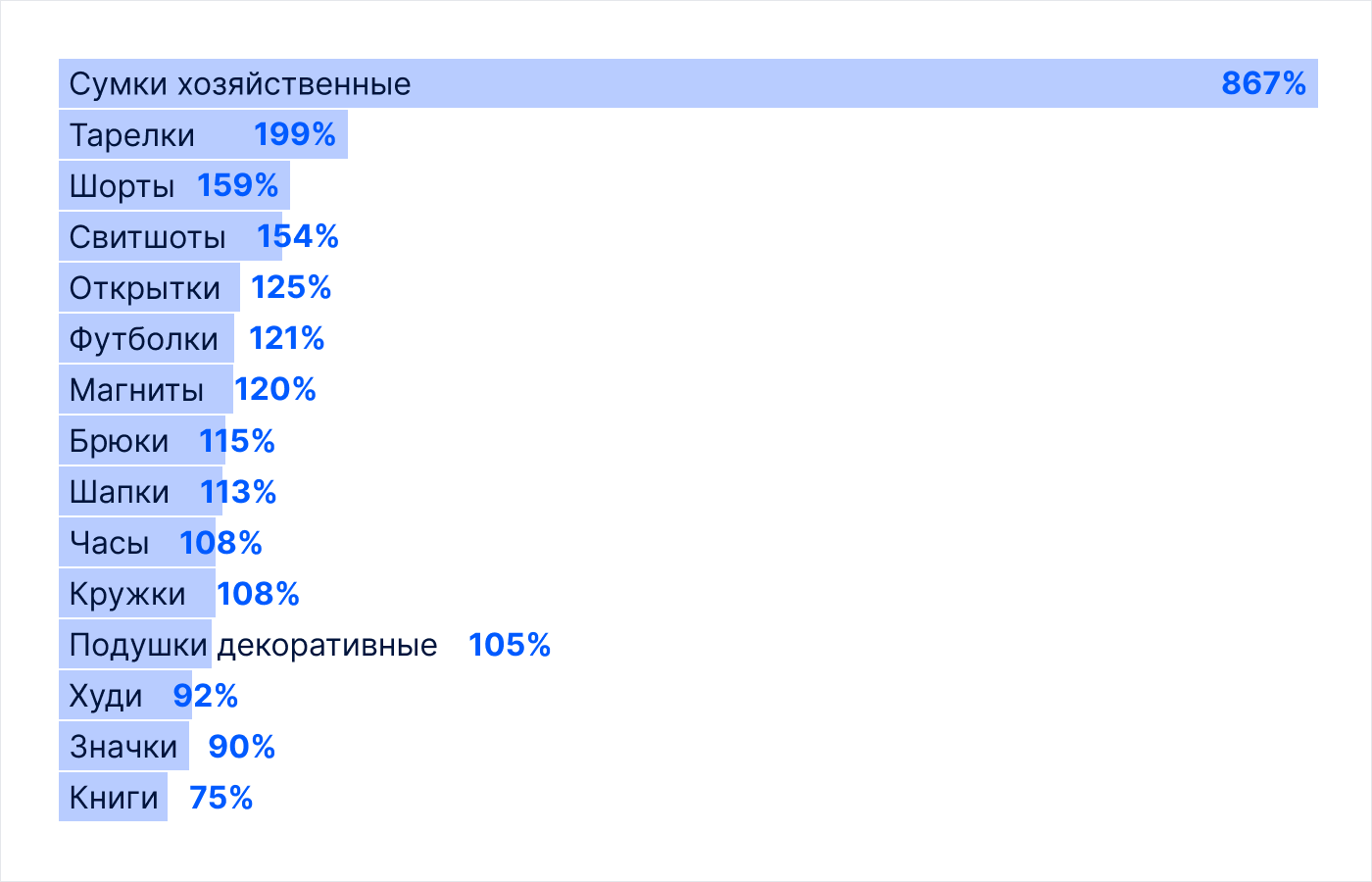Image resolution: width=1372 pixels, height=882 pixels.
Task: Click the 'Брюки' bar label
Action: [x=119, y=441]
